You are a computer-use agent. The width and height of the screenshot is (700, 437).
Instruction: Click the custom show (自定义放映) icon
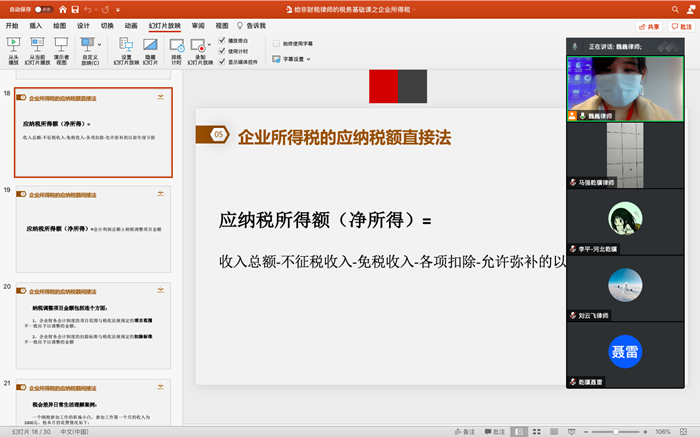tap(87, 45)
